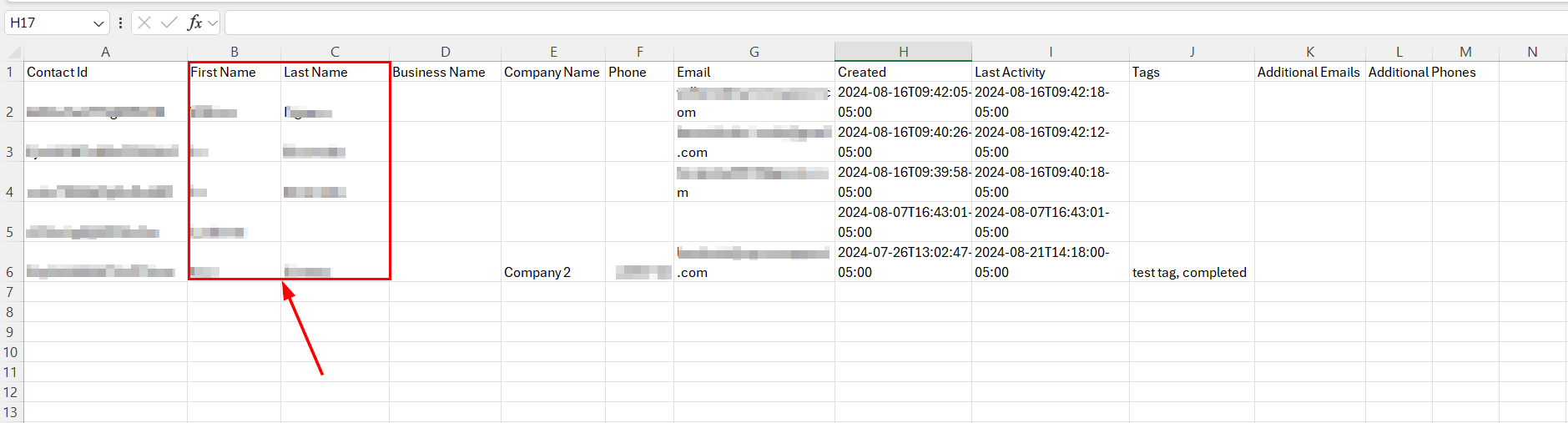
Task: Select row 6 header
Action: point(10,272)
